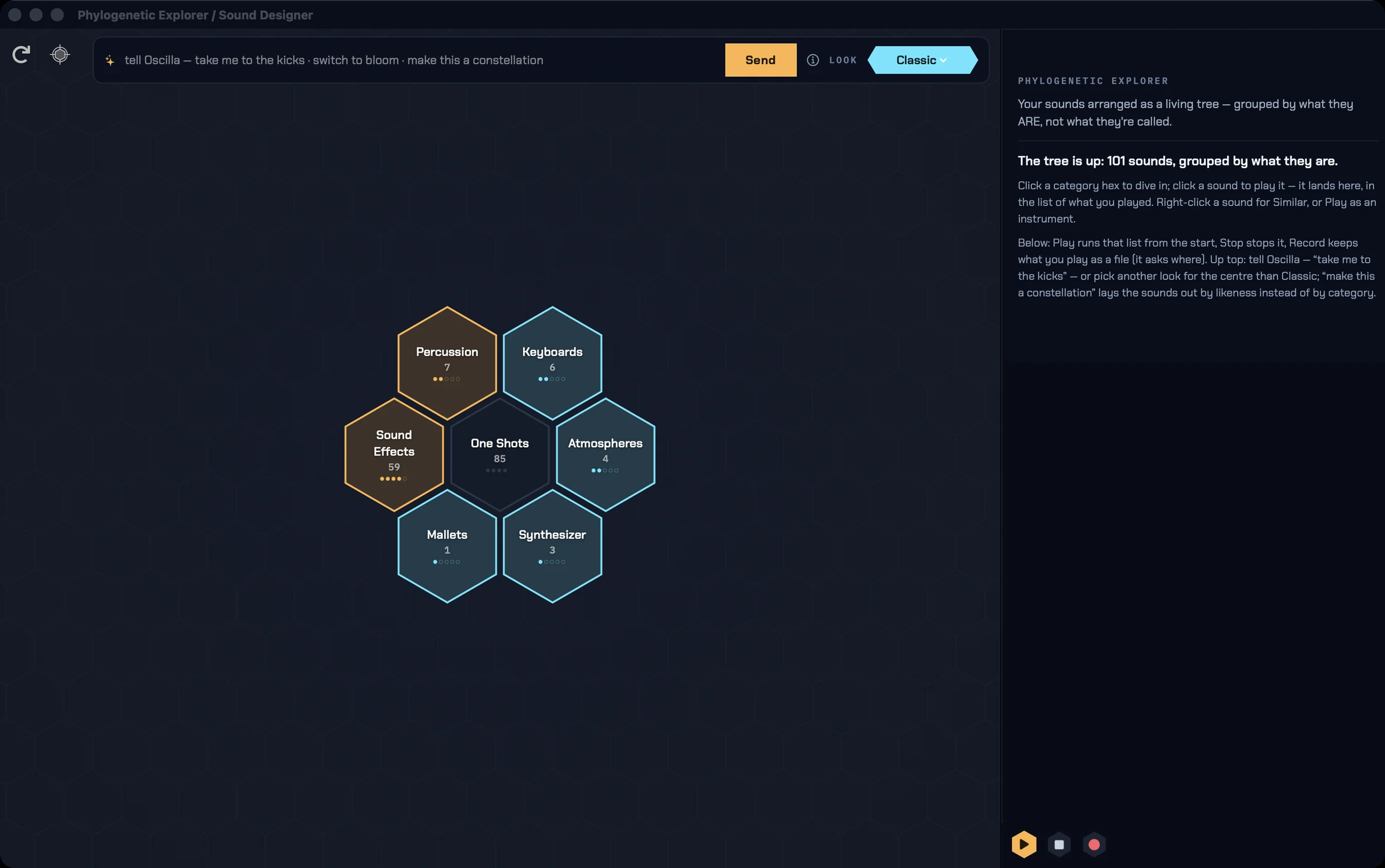Stop playback with the Stop button
Image resolution: width=1385 pixels, height=868 pixels.
click(1059, 844)
